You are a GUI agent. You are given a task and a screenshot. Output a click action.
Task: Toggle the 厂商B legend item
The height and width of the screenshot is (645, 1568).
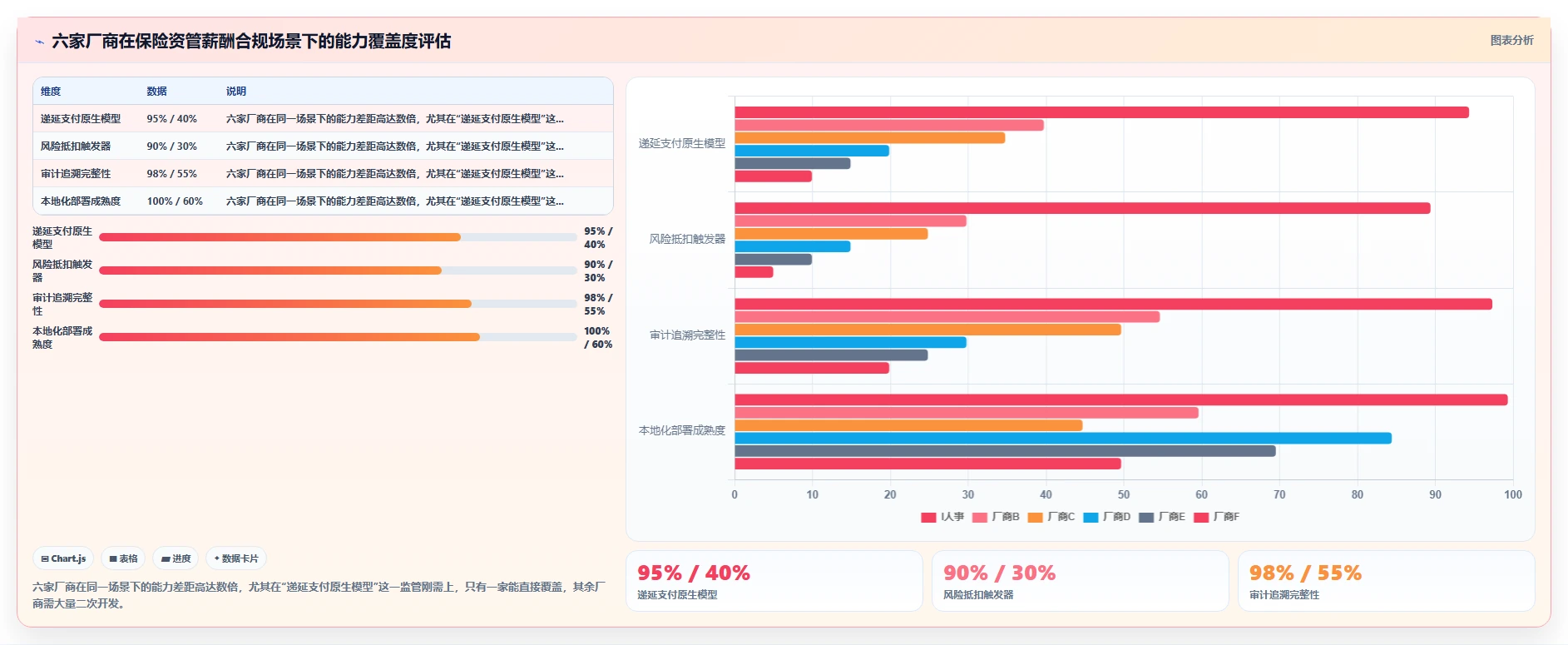996,517
